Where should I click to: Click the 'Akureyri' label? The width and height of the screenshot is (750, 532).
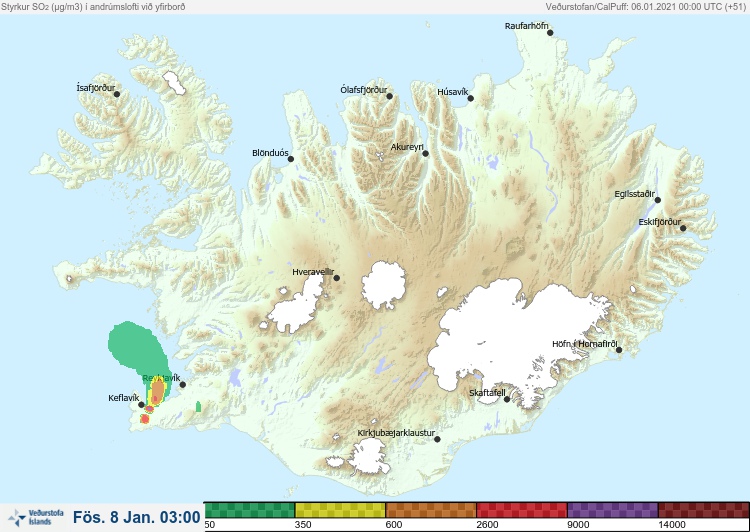pos(407,147)
